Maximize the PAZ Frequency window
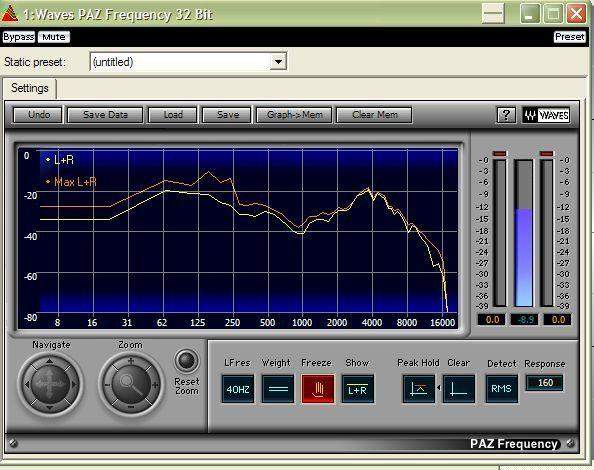The image size is (594, 470). 553,14
